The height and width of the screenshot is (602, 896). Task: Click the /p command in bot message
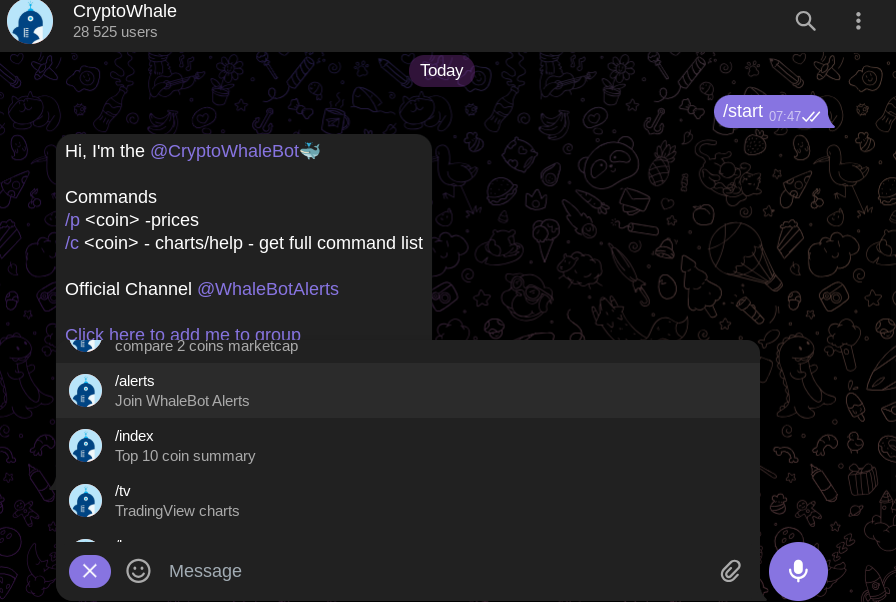pyautogui.click(x=72, y=220)
